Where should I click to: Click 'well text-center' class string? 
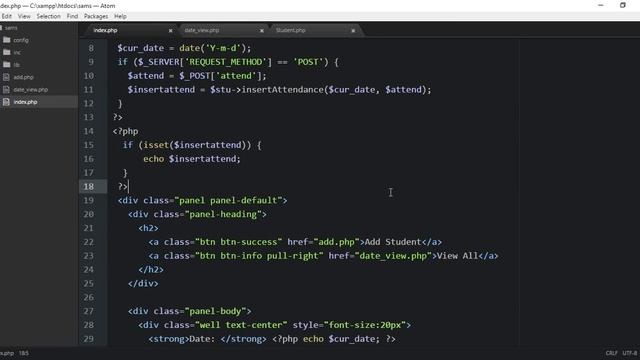click(241, 325)
